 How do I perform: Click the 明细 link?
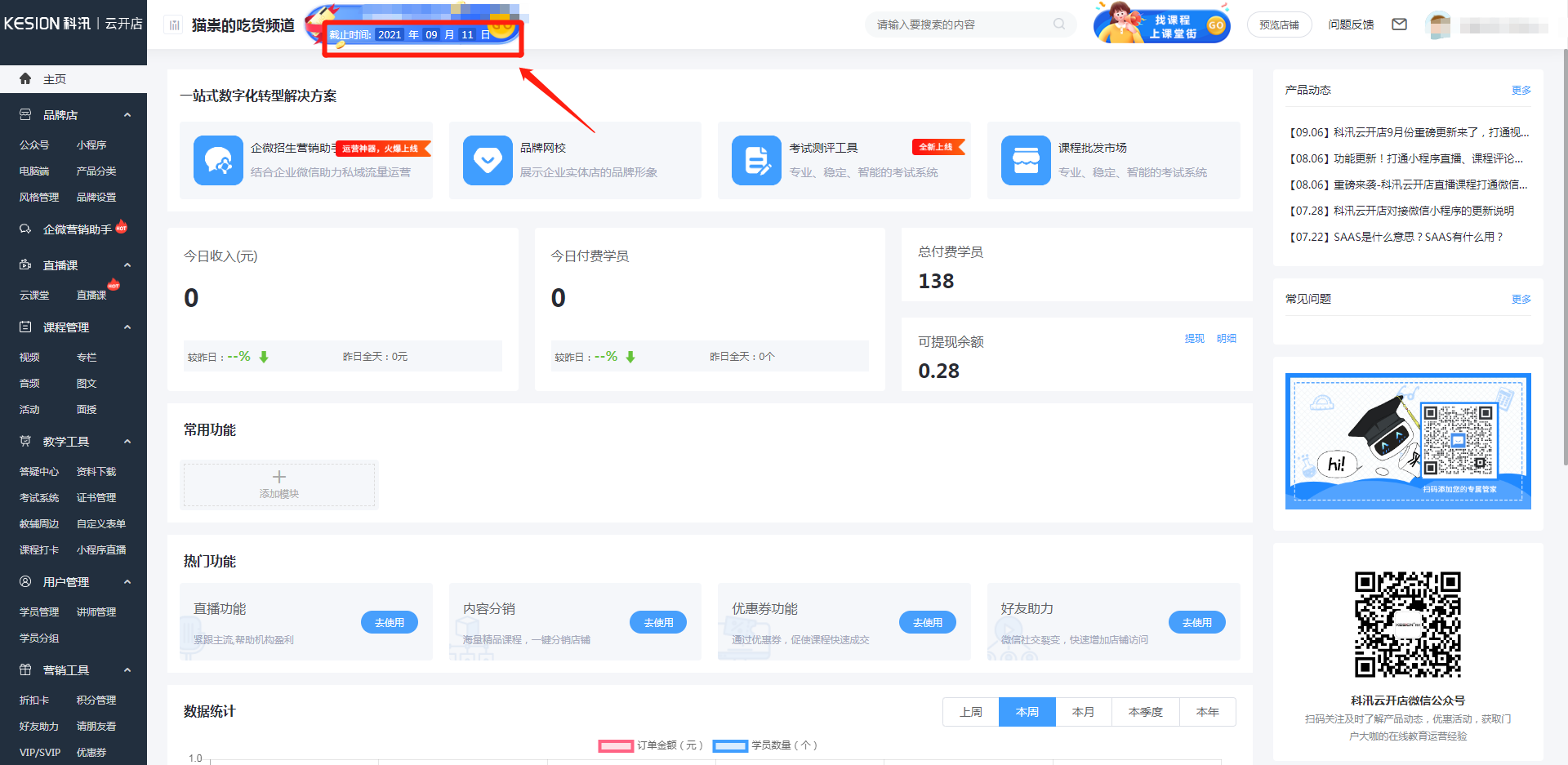point(1227,338)
